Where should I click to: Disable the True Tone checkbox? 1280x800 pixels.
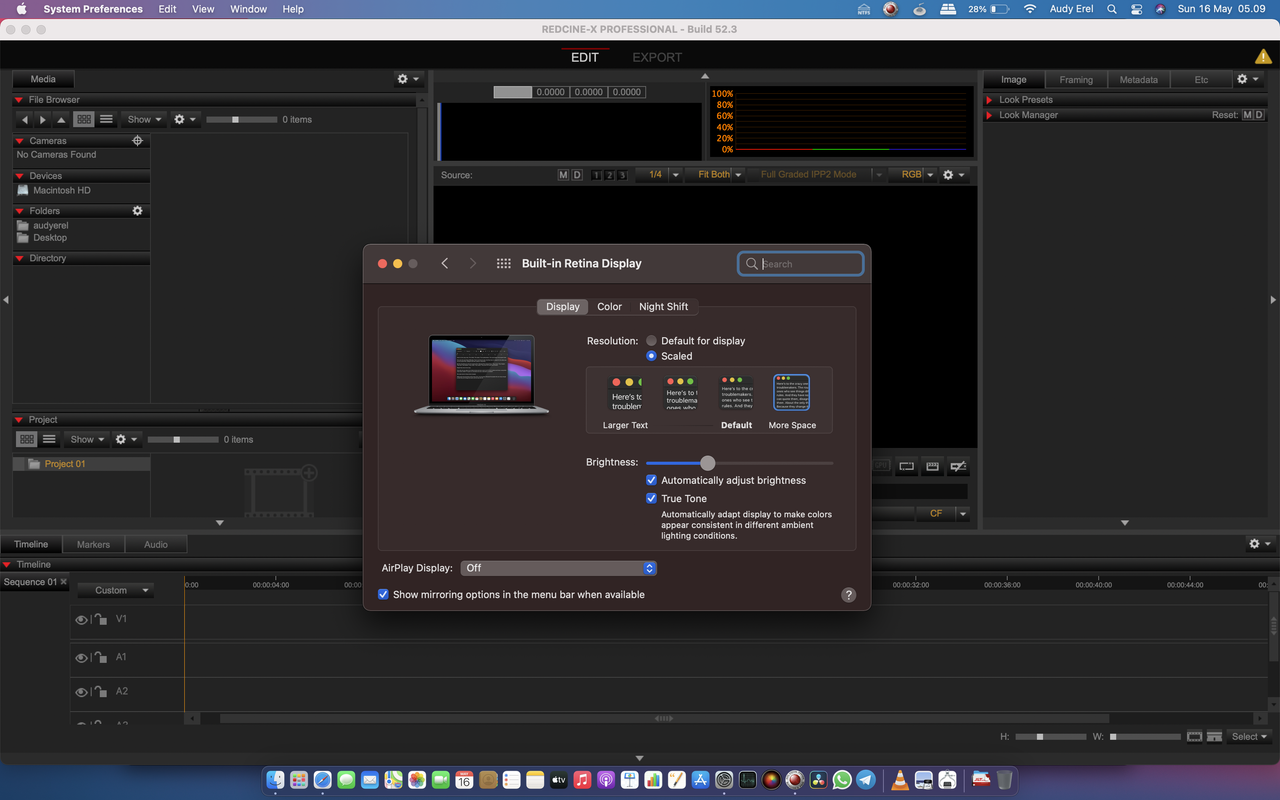[652, 499]
